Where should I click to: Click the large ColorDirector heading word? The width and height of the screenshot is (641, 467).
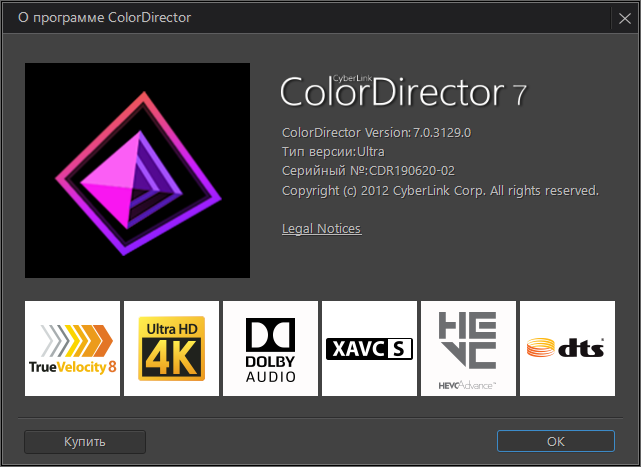(390, 94)
